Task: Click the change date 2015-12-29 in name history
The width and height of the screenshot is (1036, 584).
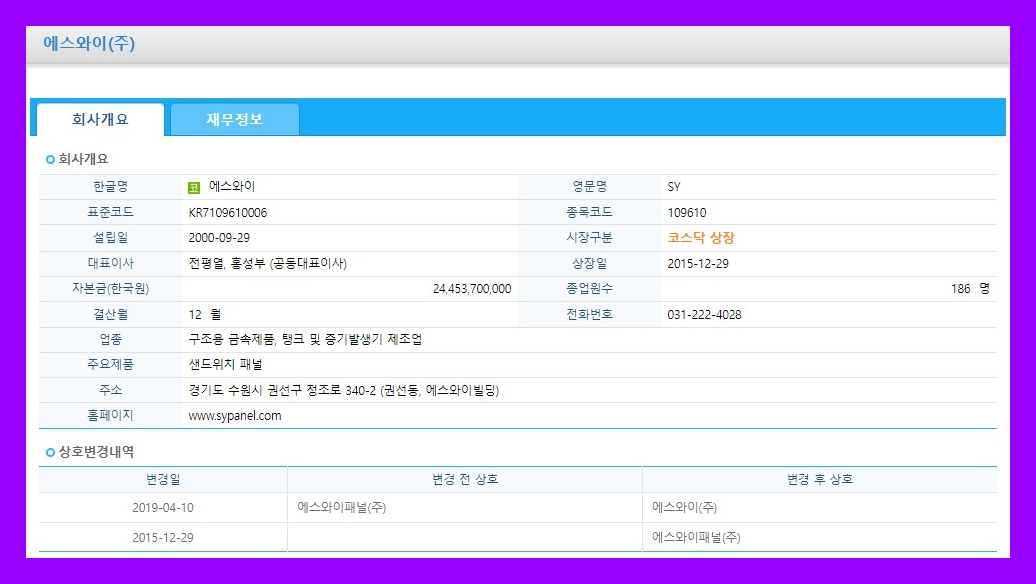Action: pyautogui.click(x=163, y=538)
